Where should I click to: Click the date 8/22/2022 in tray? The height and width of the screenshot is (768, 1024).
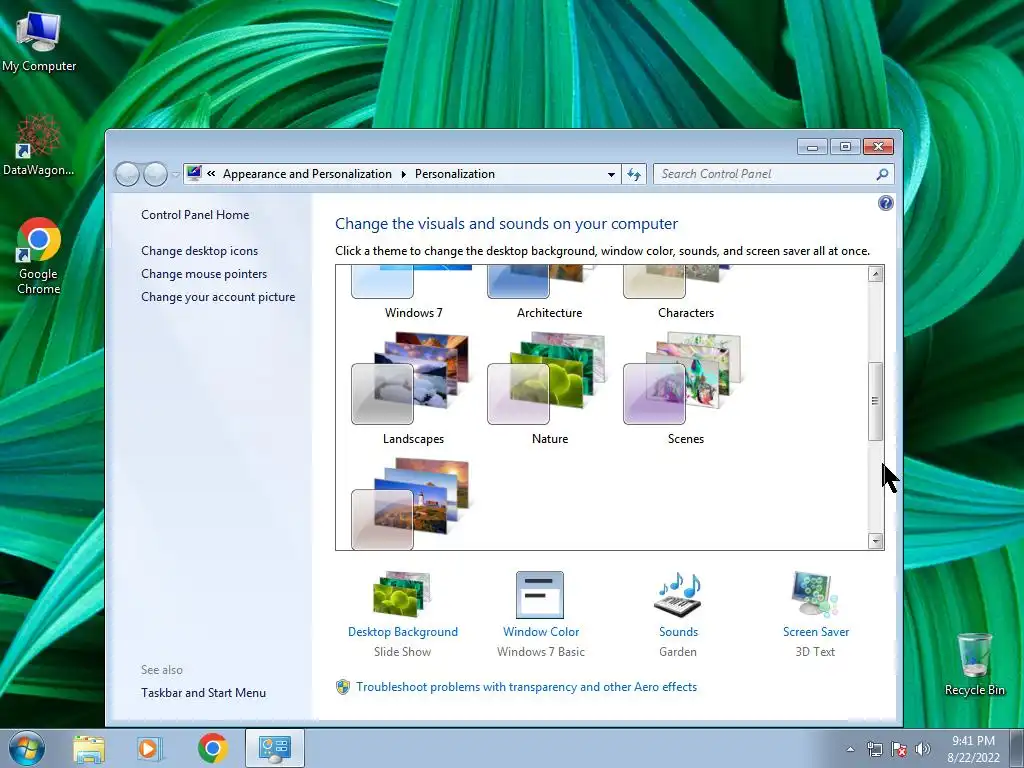(973, 758)
